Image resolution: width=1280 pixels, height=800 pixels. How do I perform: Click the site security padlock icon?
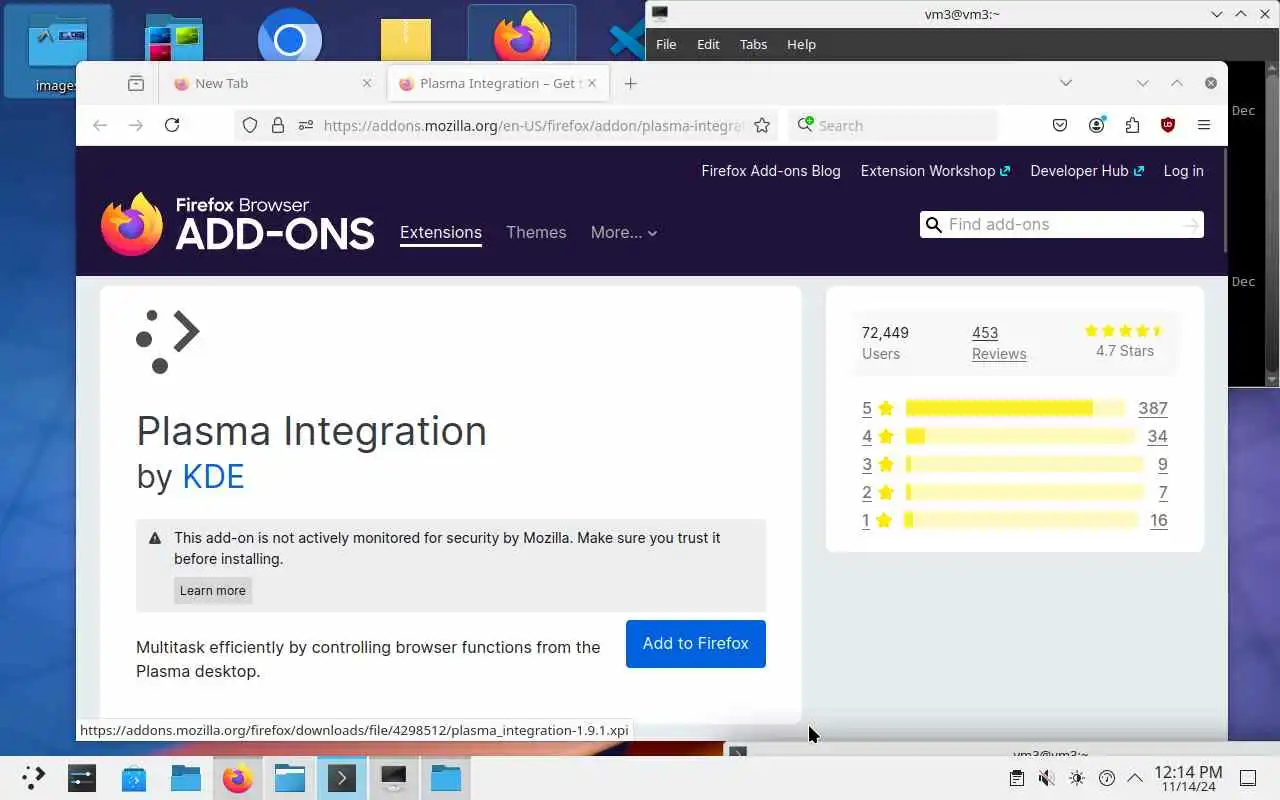pos(278,125)
